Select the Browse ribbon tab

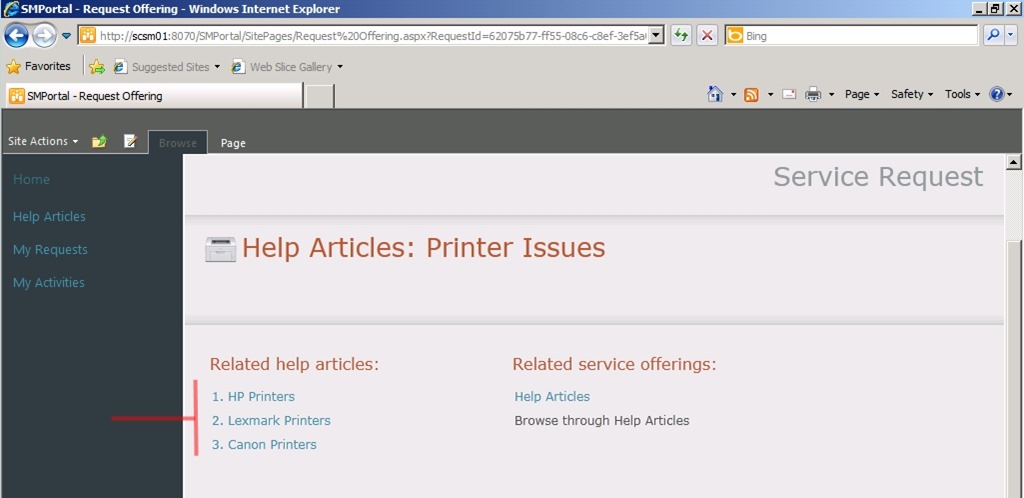pos(178,143)
